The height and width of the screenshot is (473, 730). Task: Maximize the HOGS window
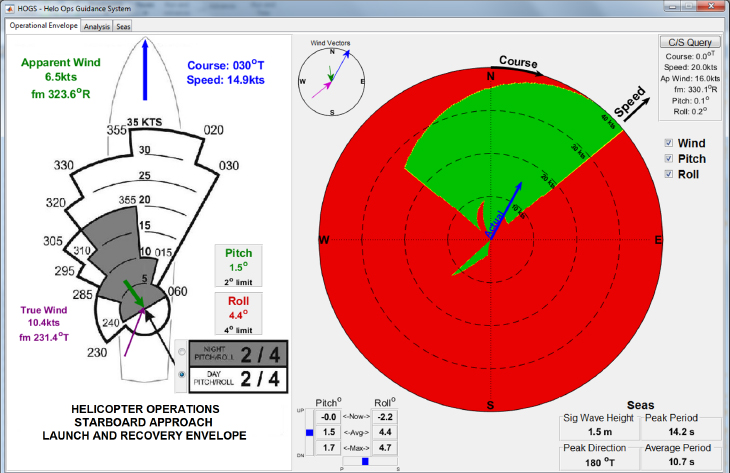(689, 7)
